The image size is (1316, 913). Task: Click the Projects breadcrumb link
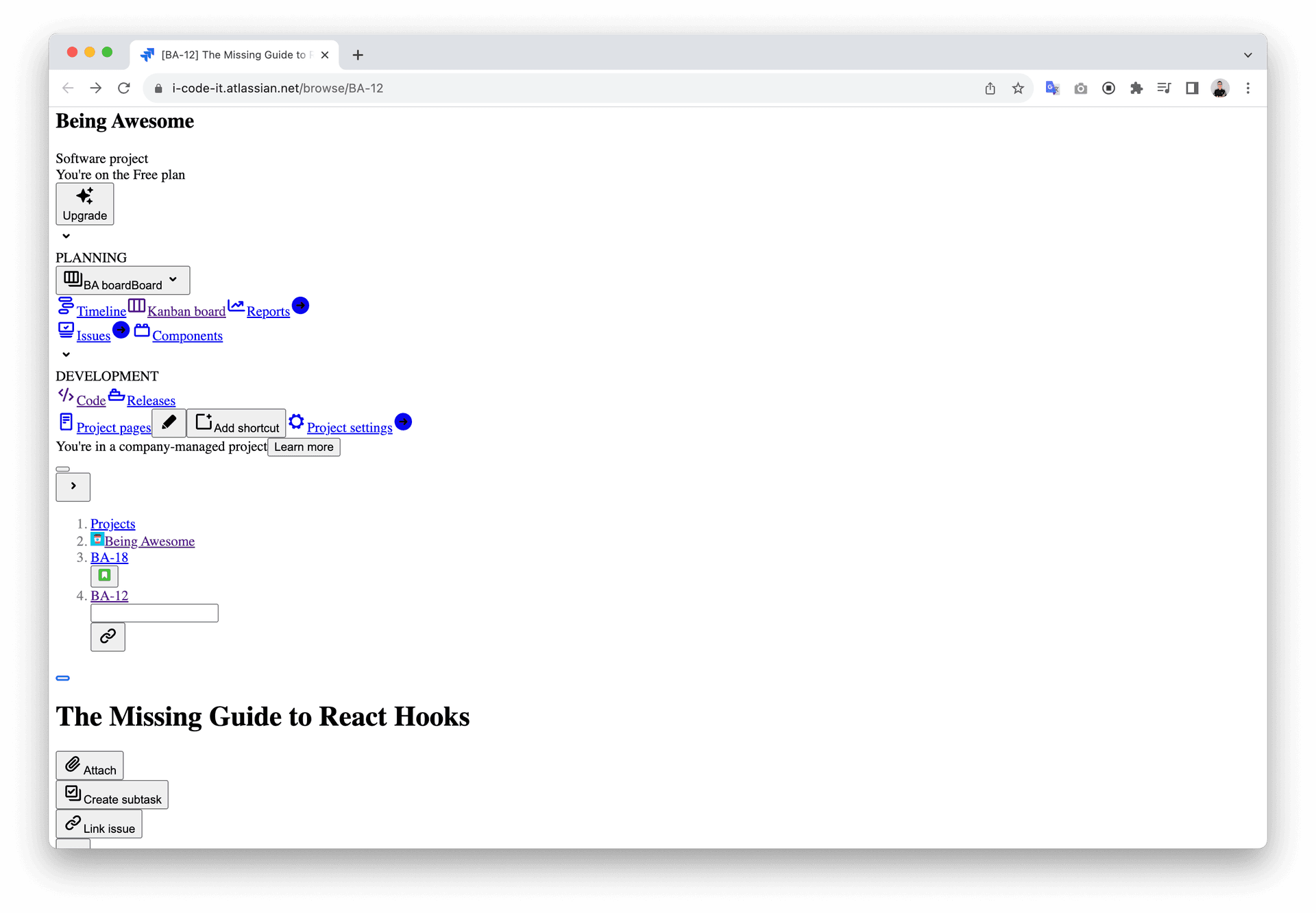[112, 522]
